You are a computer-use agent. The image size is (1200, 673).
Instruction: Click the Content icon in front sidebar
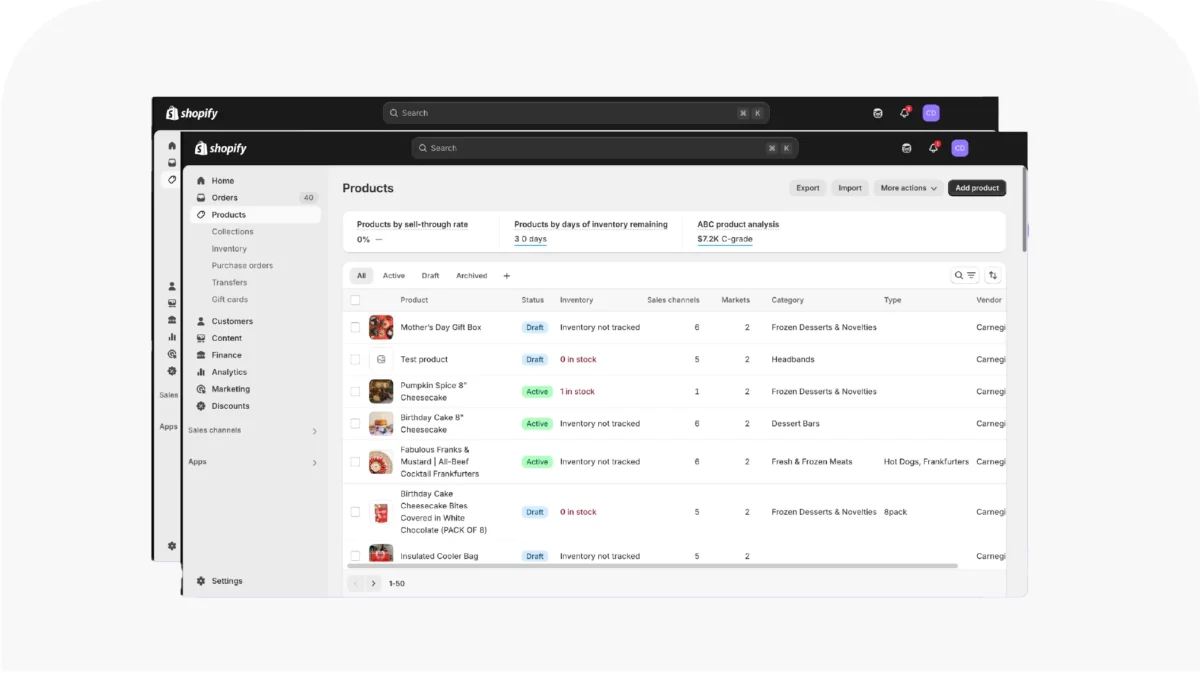tap(201, 338)
